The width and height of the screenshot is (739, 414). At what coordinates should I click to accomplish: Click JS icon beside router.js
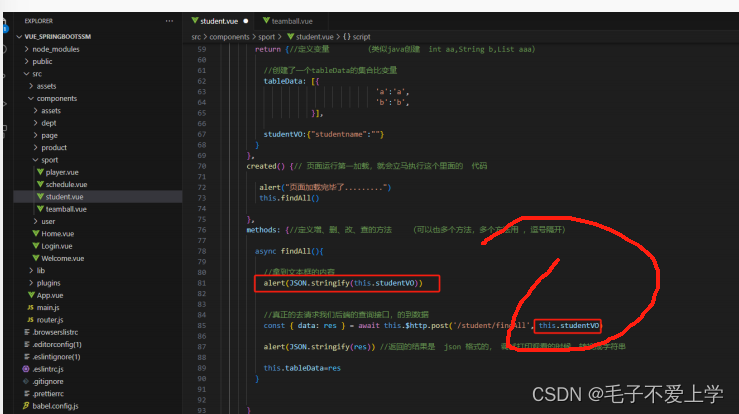(30, 320)
